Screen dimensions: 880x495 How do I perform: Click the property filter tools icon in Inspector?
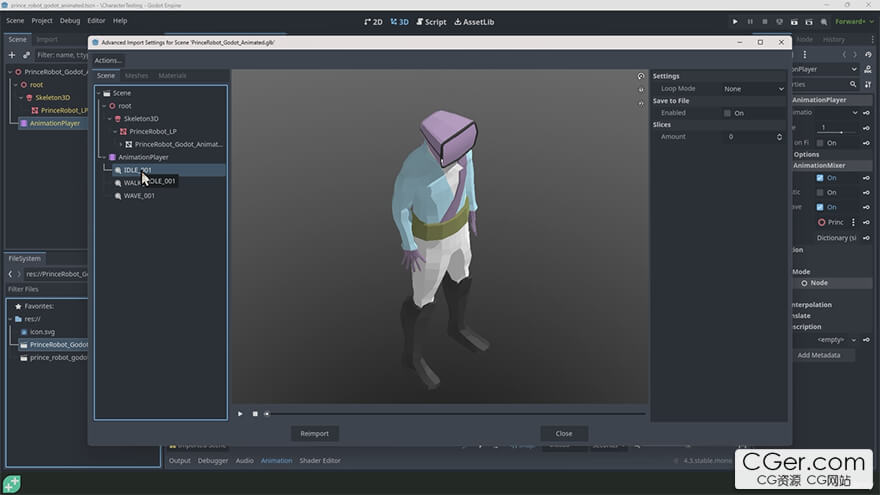click(x=868, y=84)
